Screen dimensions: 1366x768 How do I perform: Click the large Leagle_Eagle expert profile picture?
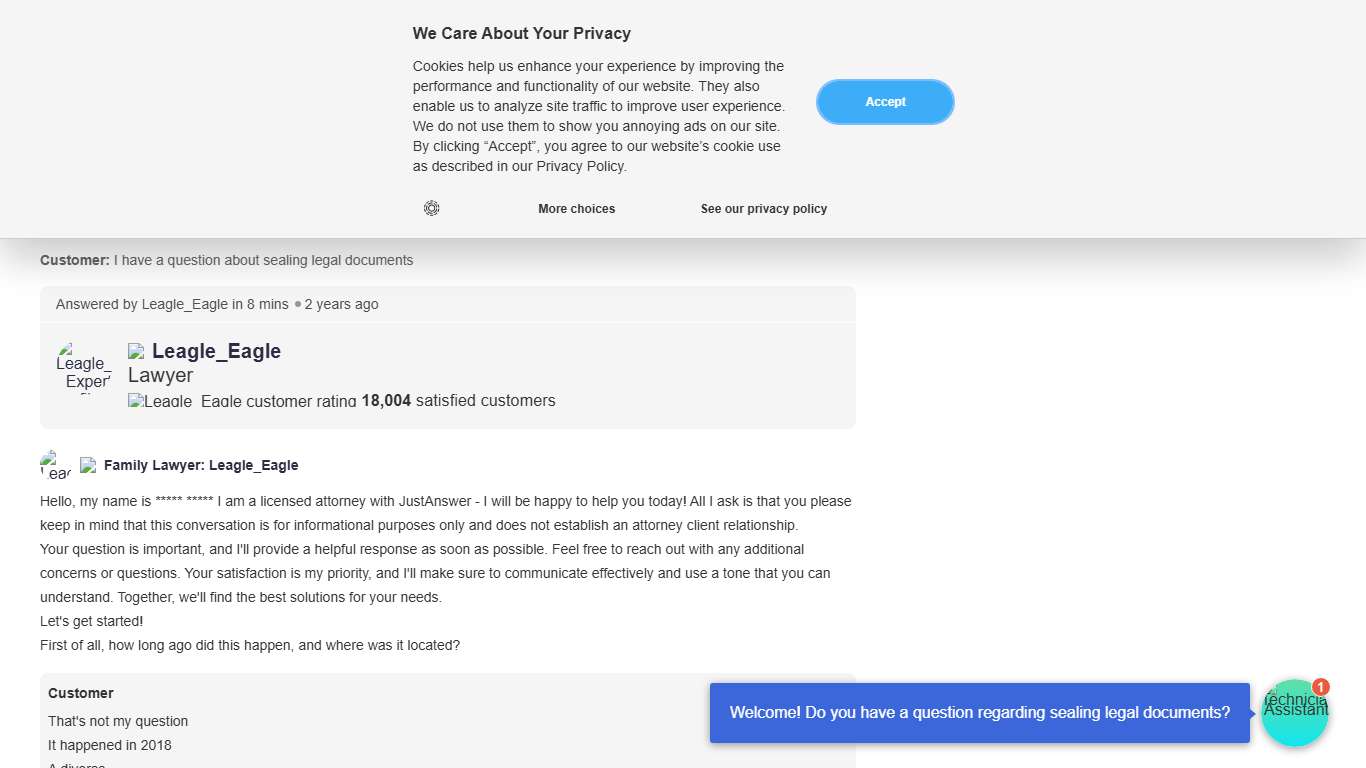click(84, 368)
